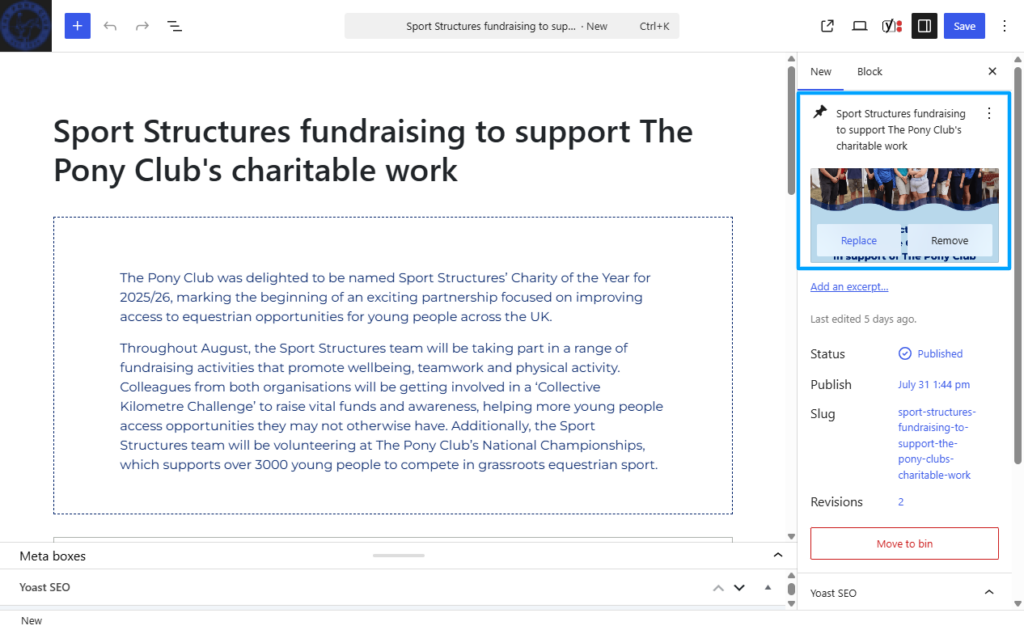Select the paragraph starting Throughout August

point(391,406)
